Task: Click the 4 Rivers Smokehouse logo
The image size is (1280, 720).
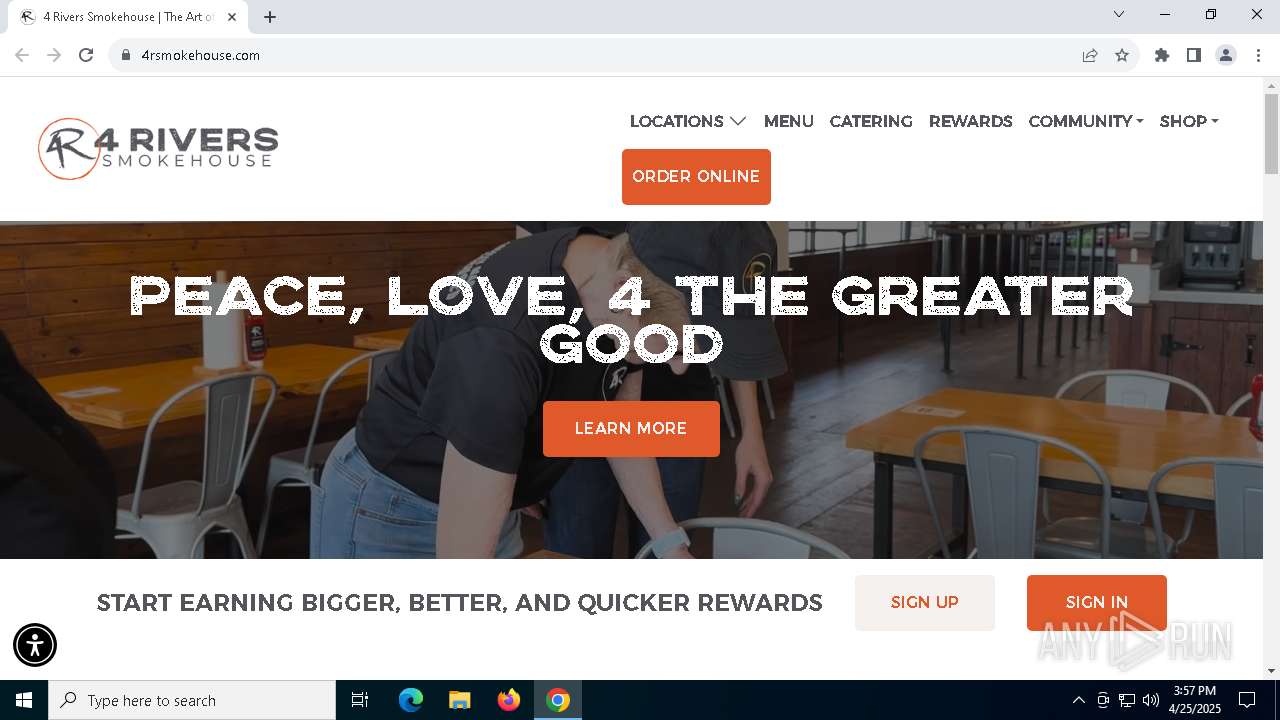Action: [158, 149]
